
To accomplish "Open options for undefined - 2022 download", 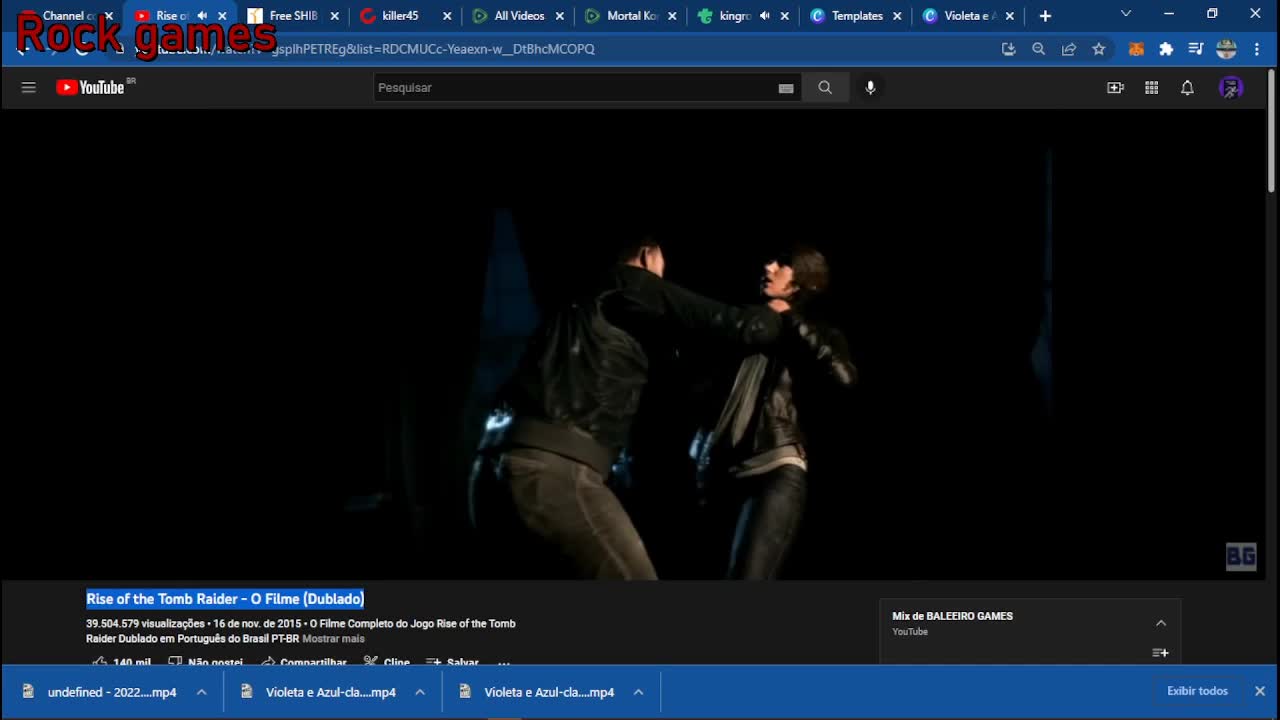I will pyautogui.click(x=201, y=692).
